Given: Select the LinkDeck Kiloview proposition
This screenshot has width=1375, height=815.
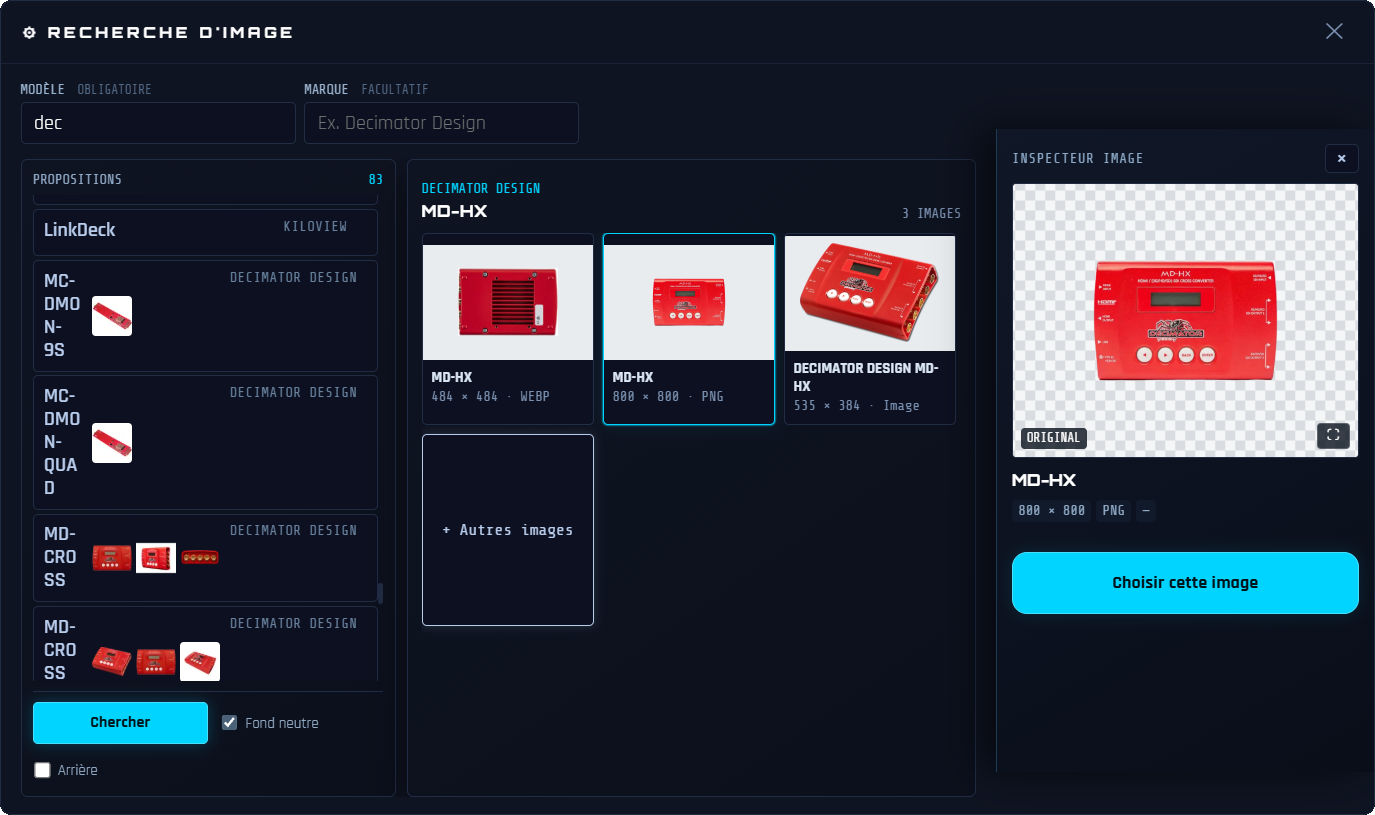Looking at the screenshot, I should click(206, 232).
